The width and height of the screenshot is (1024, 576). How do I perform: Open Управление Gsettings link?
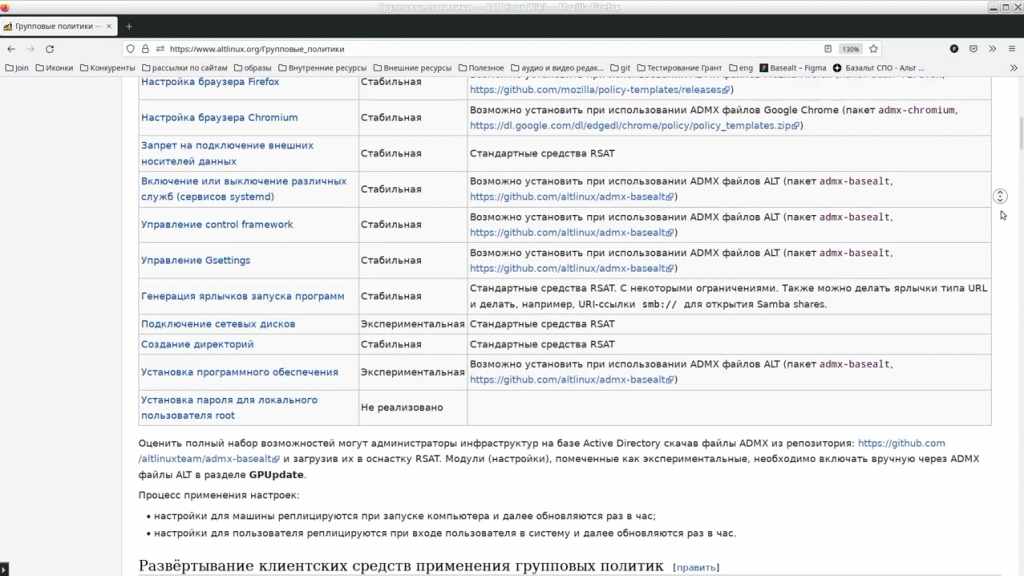point(195,260)
